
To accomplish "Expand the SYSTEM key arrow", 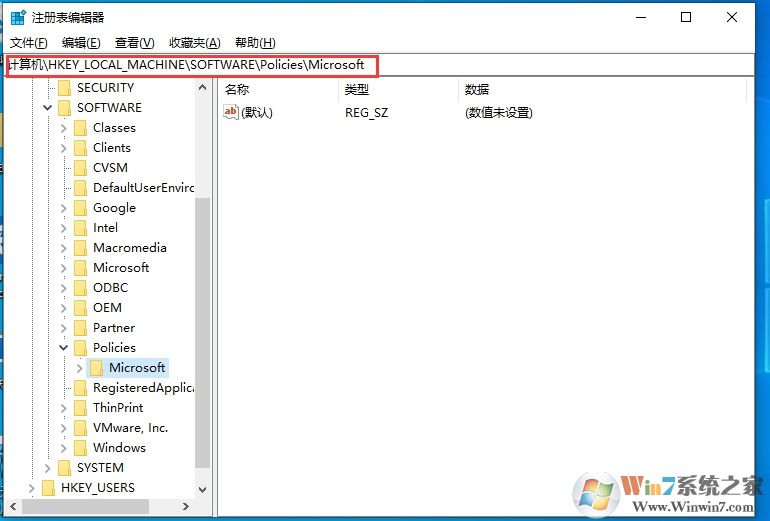I will tap(48, 468).
